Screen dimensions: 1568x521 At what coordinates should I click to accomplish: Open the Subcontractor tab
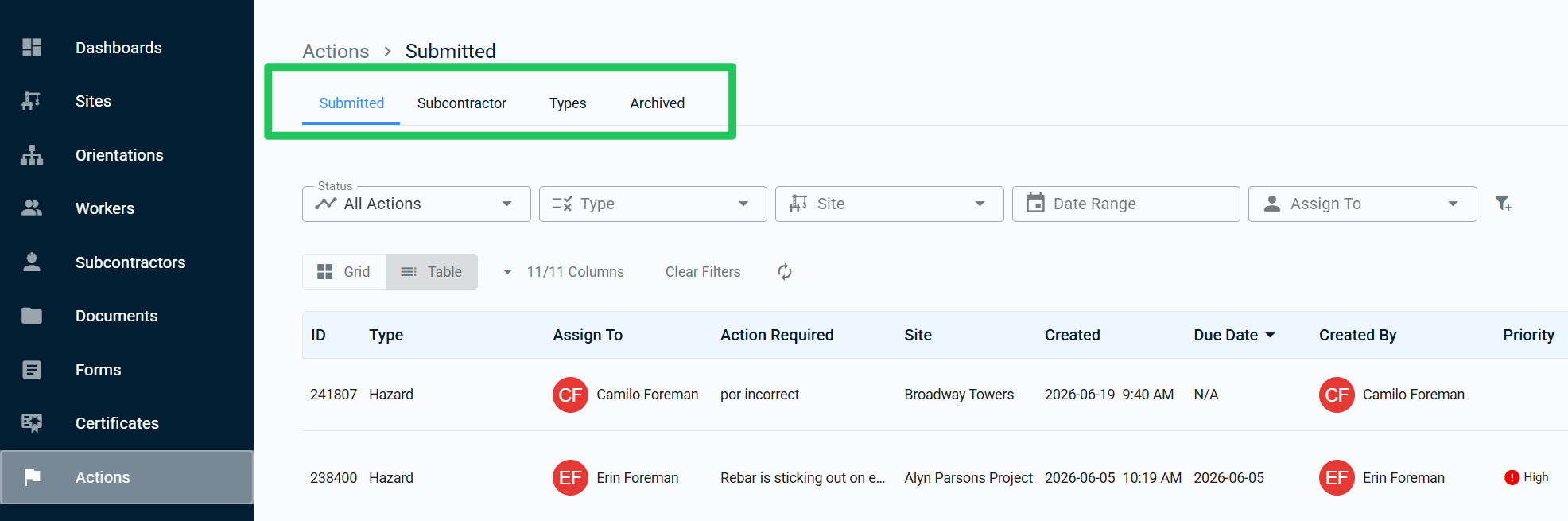[x=462, y=103]
